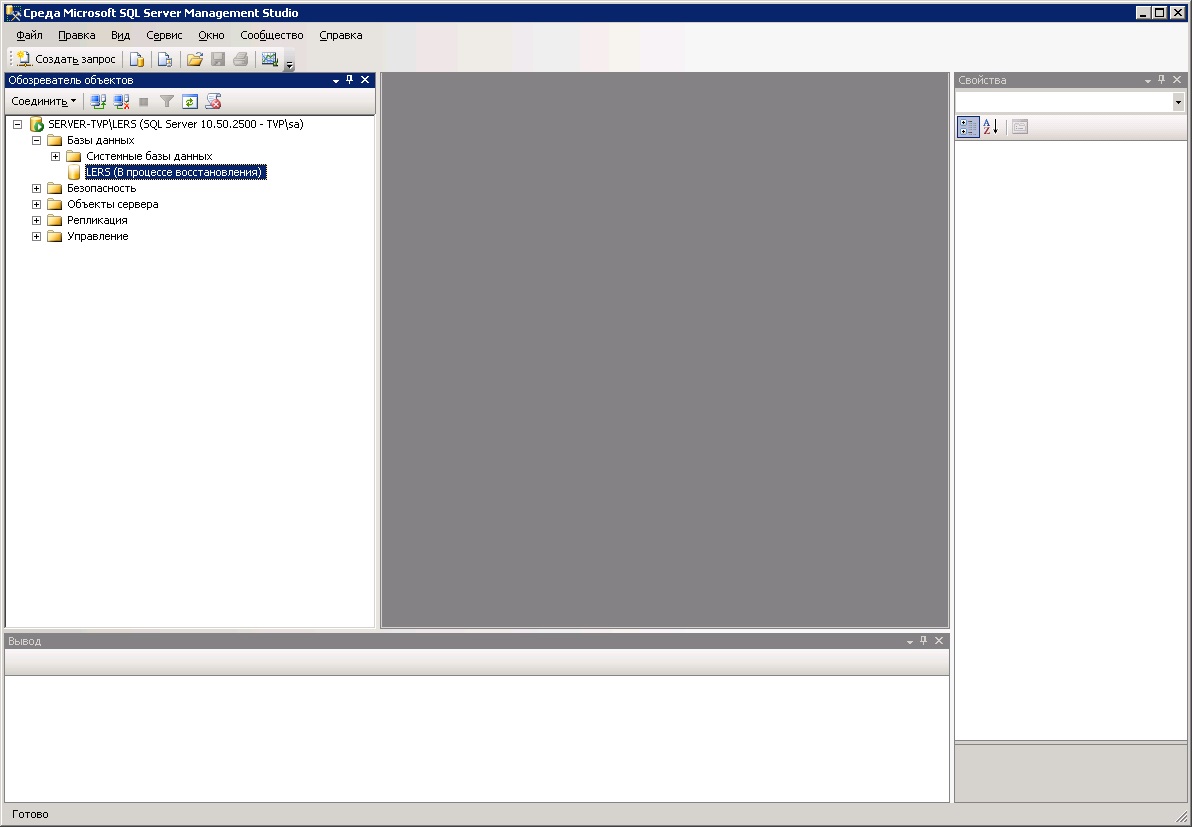Select LERS (В процессе восстановления) database

click(175, 172)
